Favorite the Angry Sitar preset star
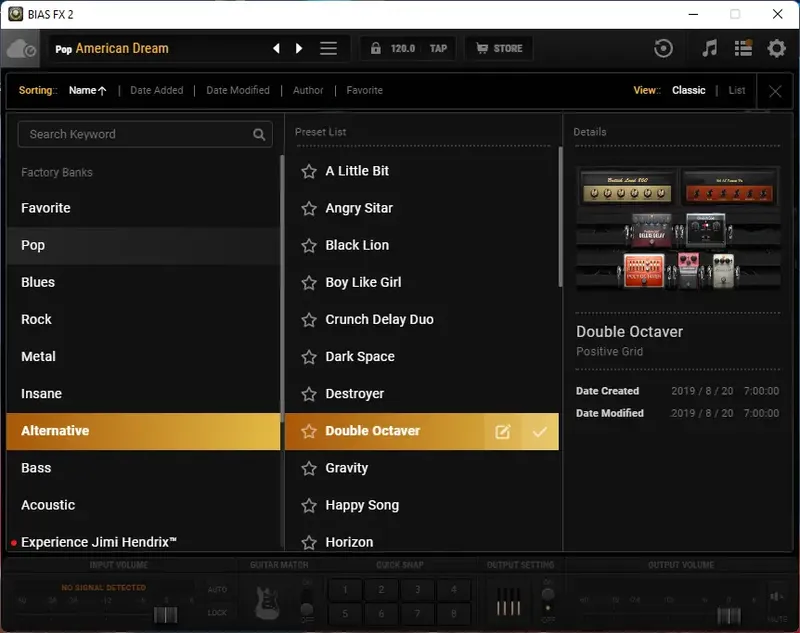This screenshot has height=633, width=800. pyautogui.click(x=309, y=208)
